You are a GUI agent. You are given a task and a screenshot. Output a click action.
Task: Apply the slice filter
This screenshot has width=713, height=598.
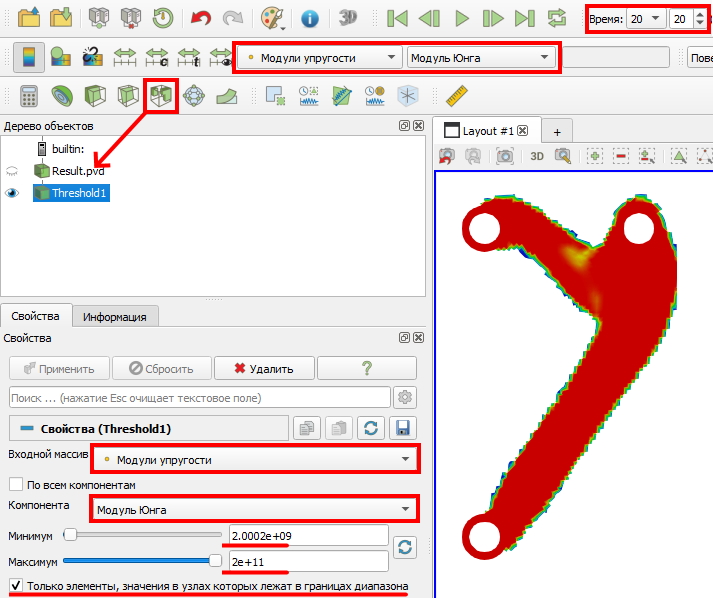pos(128,96)
